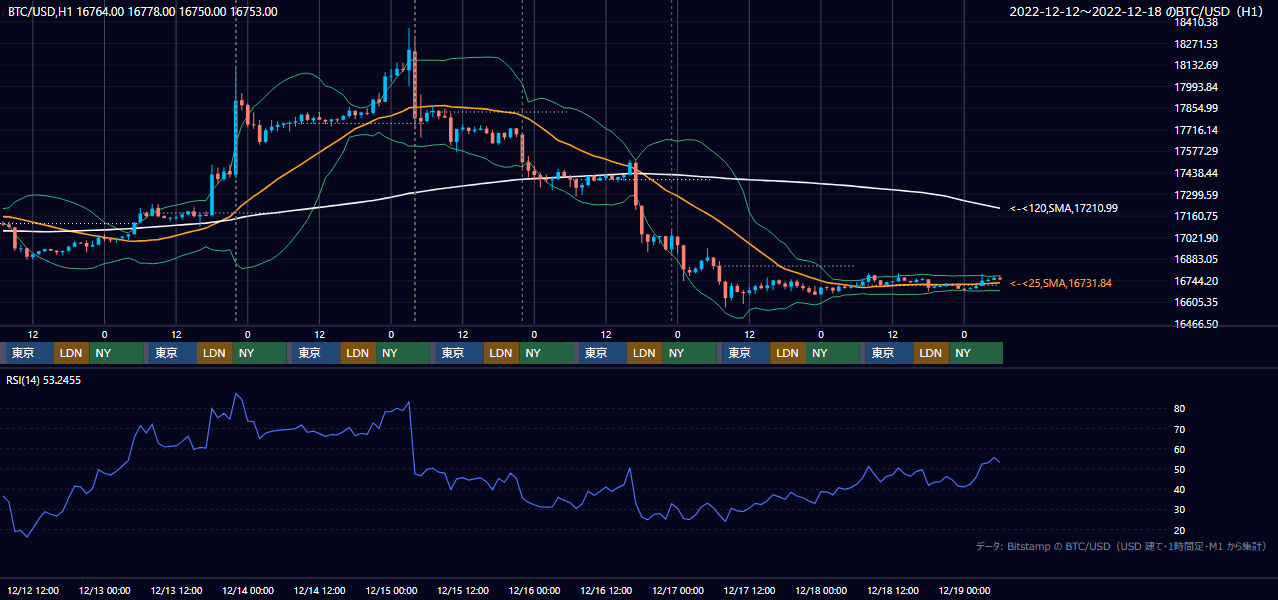The height and width of the screenshot is (600, 1278).
Task: Click the 12/16 00:00 date label
Action: tap(534, 591)
